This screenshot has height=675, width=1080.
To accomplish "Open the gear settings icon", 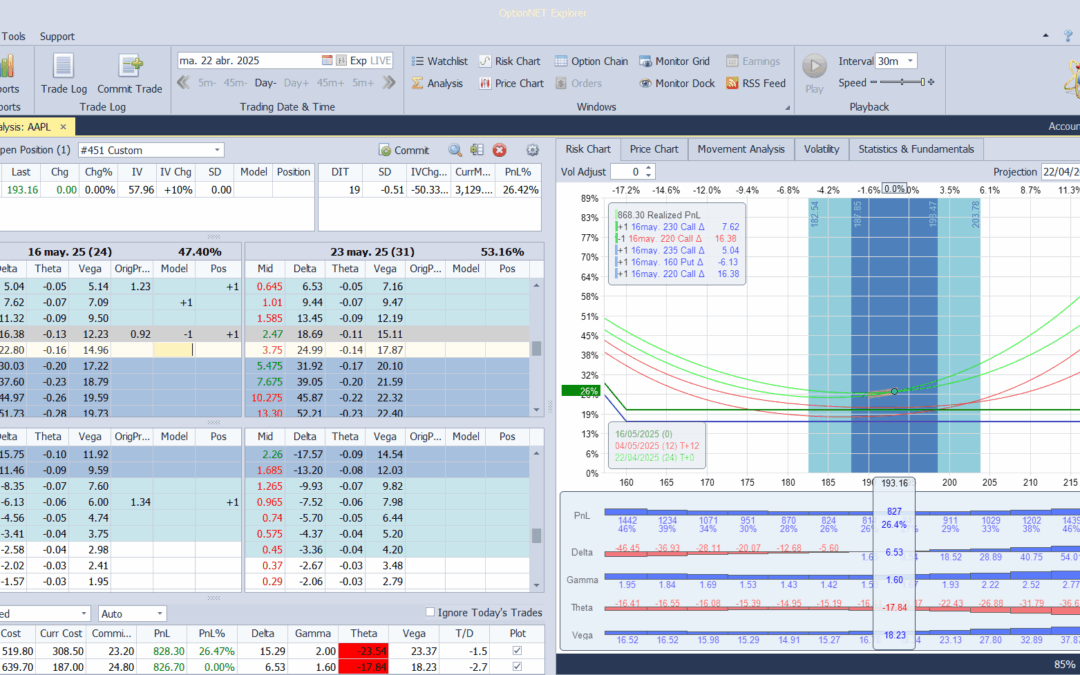I will click(532, 150).
